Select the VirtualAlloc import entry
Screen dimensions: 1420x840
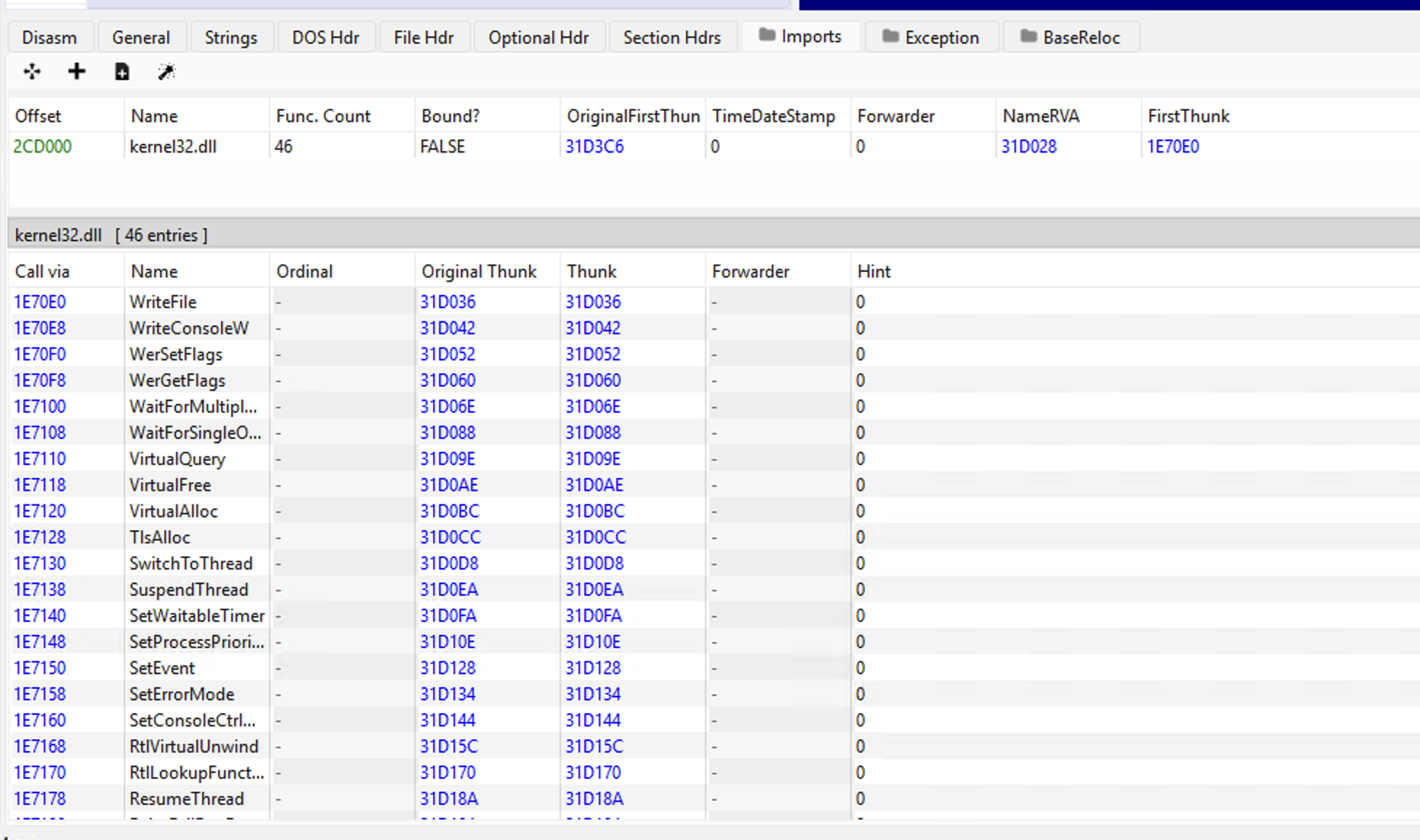coord(174,512)
